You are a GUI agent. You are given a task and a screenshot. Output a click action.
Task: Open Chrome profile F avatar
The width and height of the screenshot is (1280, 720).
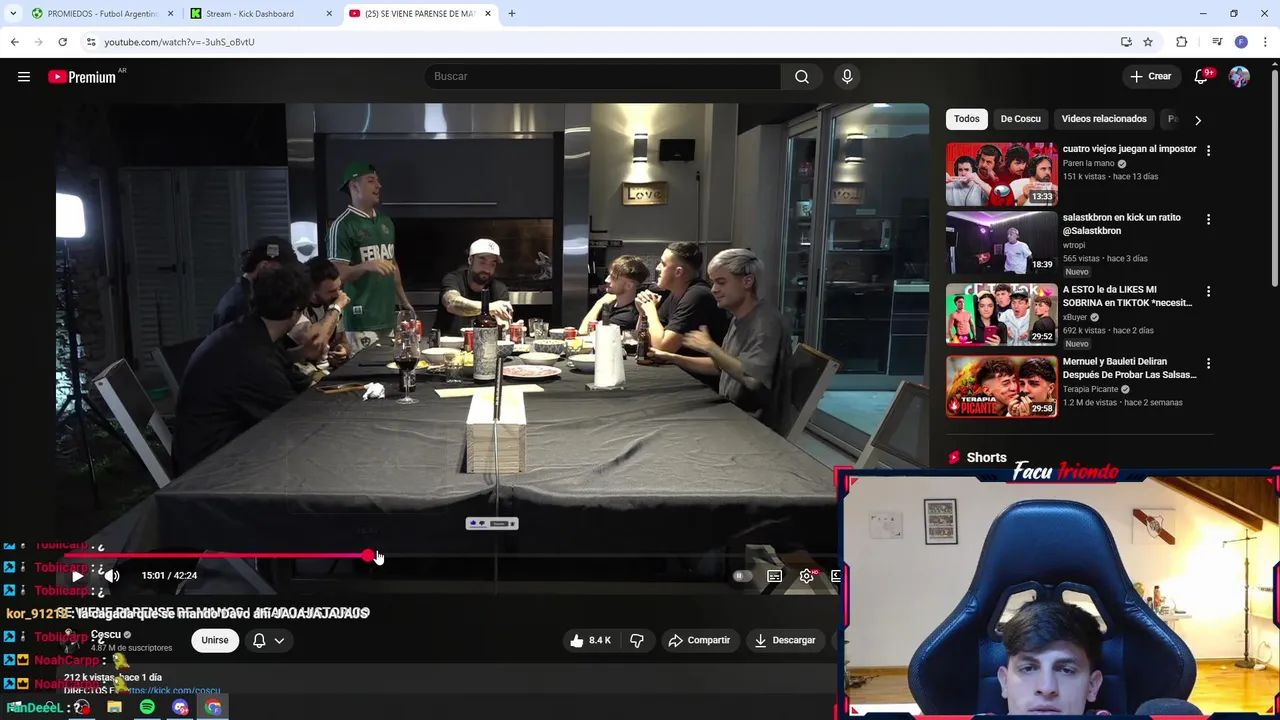[1241, 42]
